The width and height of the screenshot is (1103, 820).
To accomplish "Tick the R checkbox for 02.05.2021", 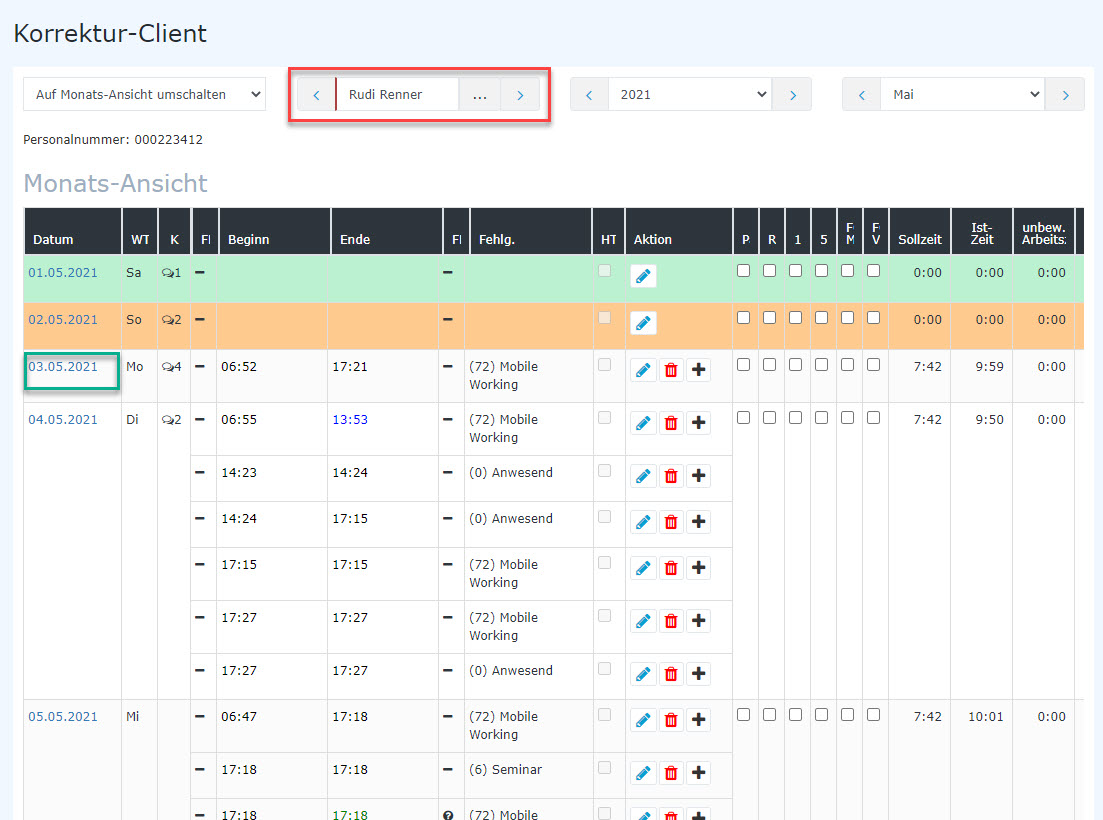I will [770, 318].
